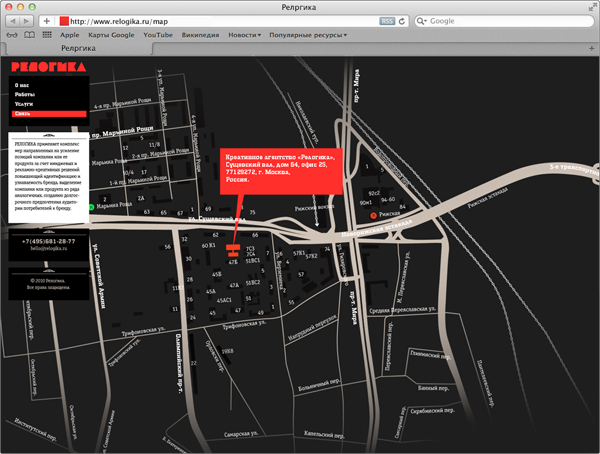Expand the Популярные ресурсы bookmarks folder
Image resolution: width=600 pixels, height=454 pixels.
tap(318, 35)
